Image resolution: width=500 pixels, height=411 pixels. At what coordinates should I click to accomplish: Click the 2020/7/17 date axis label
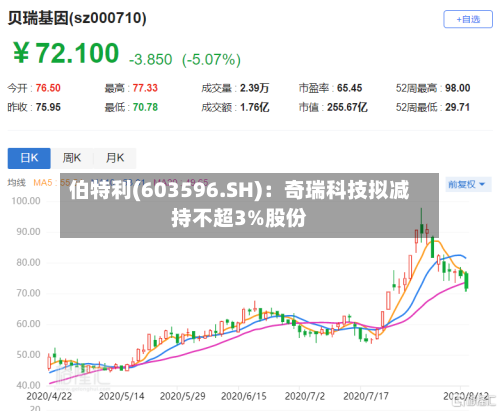point(366,396)
